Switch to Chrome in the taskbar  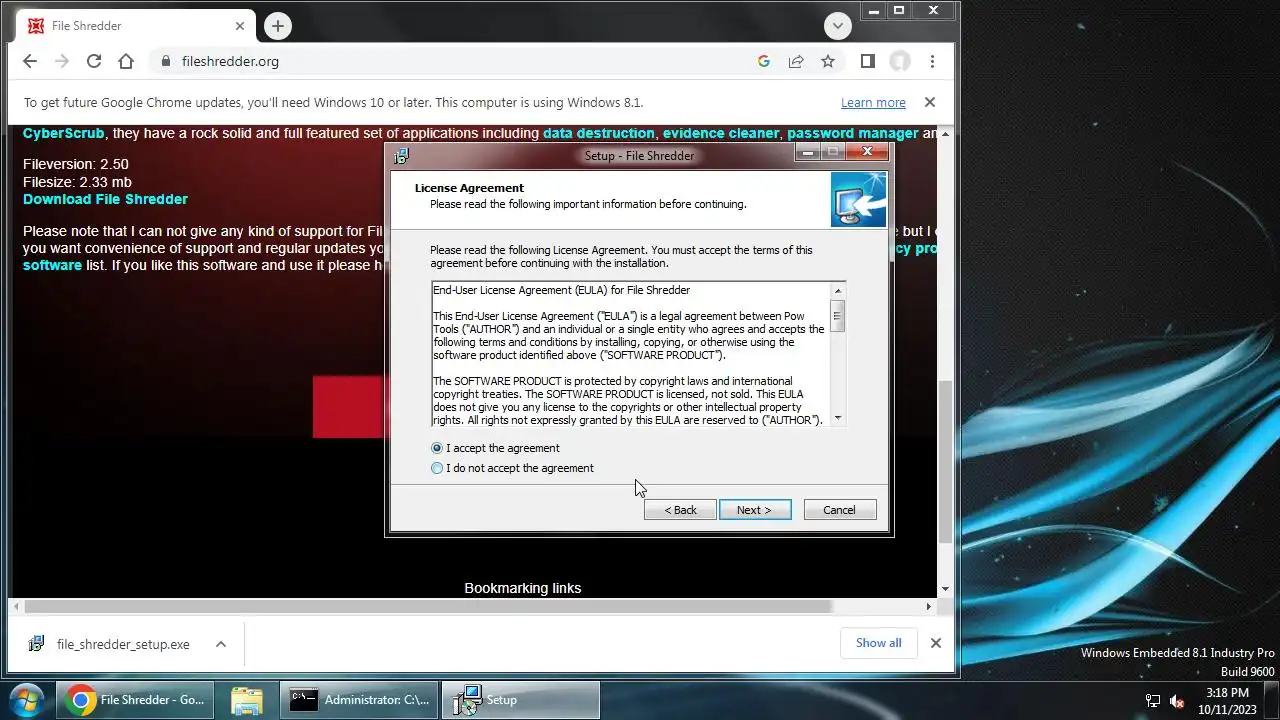tap(135, 700)
